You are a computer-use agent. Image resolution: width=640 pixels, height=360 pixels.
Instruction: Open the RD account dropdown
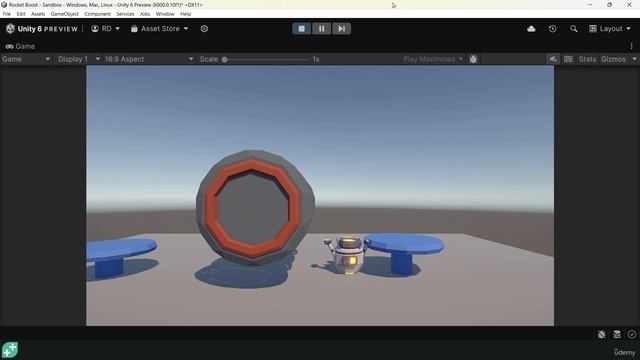105,29
